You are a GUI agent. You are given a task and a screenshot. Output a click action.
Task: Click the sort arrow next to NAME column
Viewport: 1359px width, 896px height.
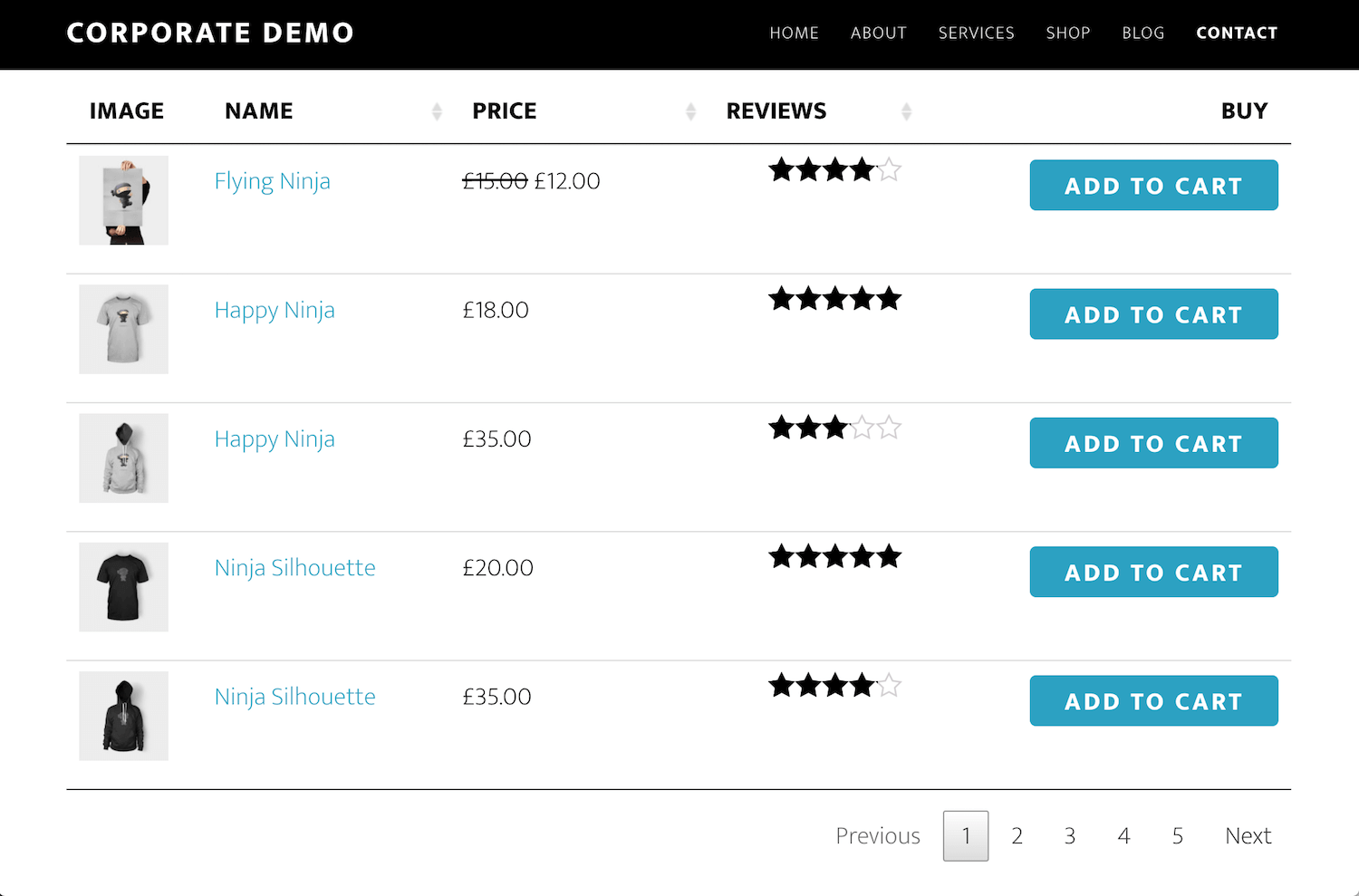click(x=438, y=111)
